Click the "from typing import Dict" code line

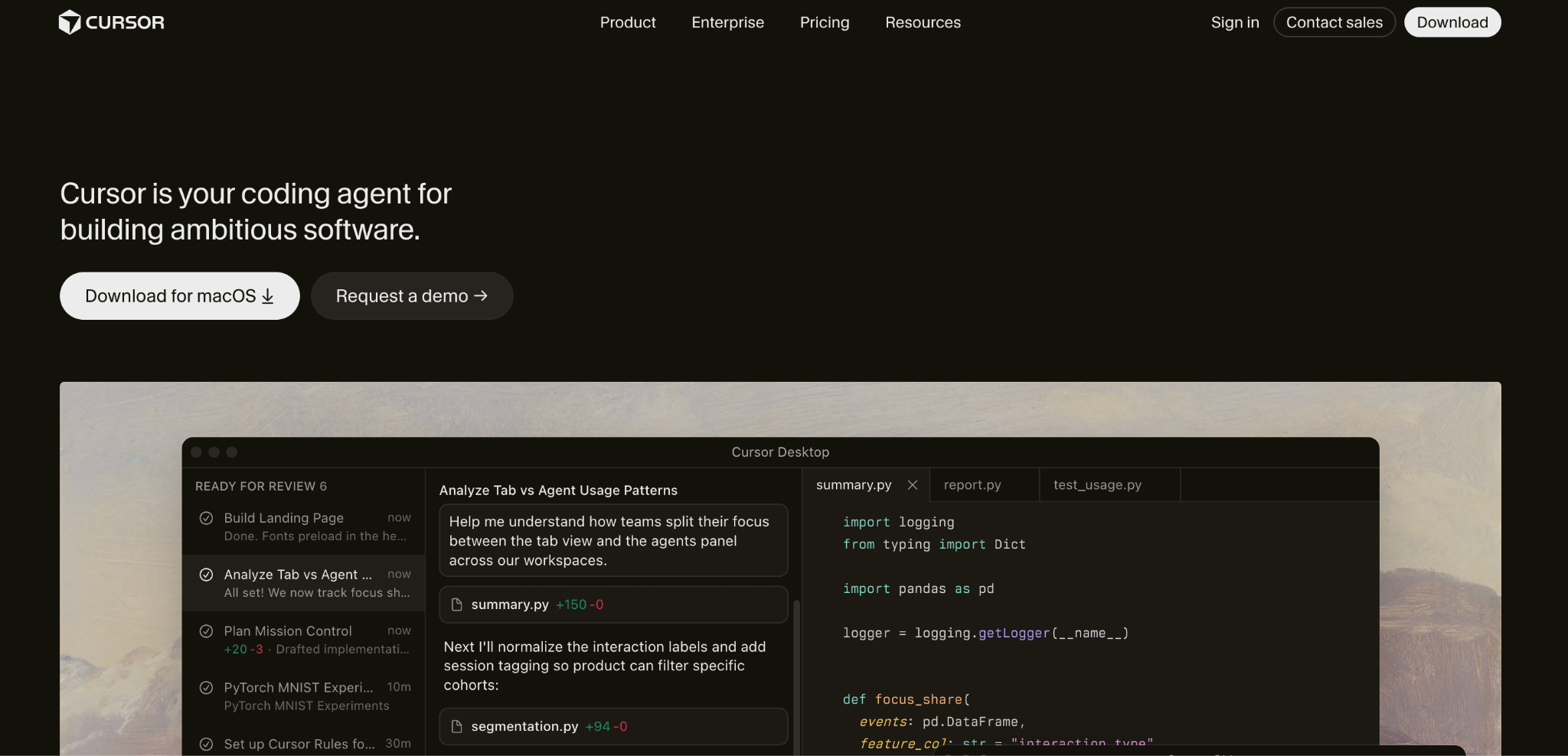pos(934,544)
